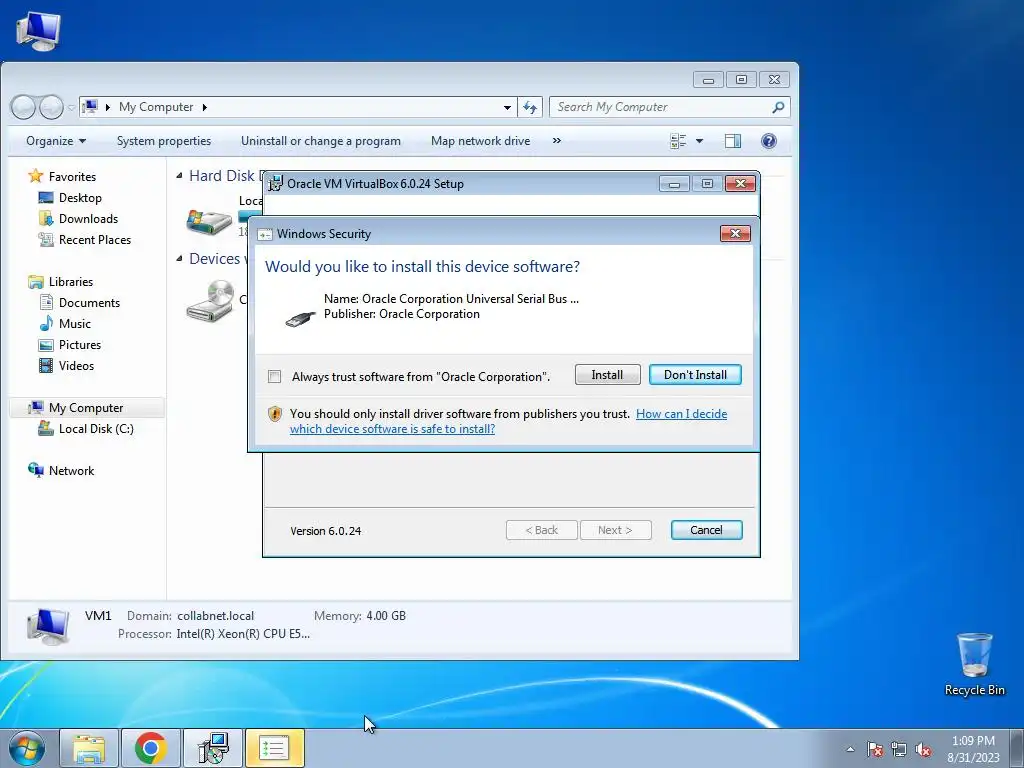This screenshot has height=768, width=1024.
Task: Open Pictures library in navigation pane
Action: pyautogui.click(x=80, y=344)
